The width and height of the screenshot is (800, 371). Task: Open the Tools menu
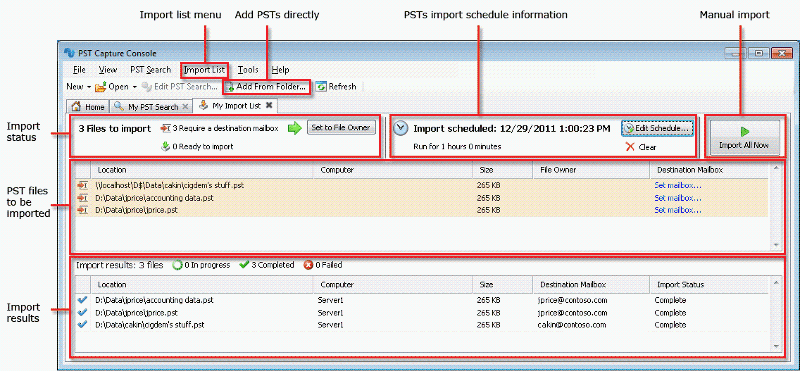(248, 70)
